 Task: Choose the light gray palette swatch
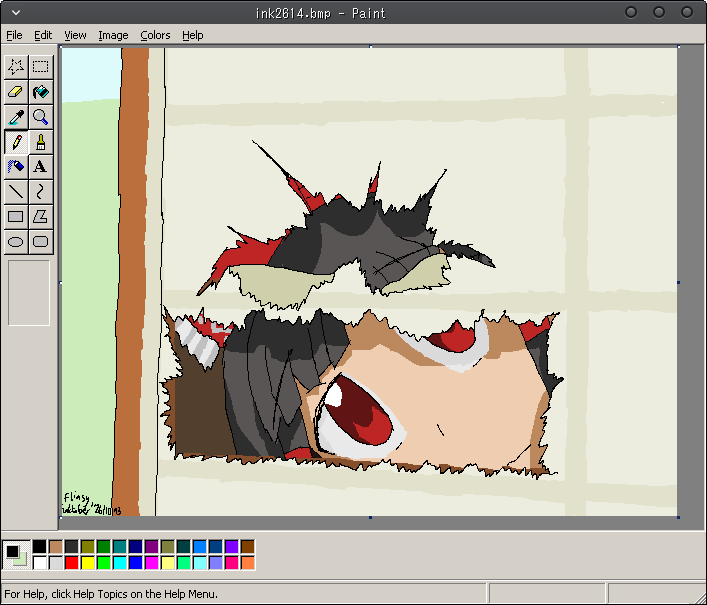pos(55,563)
